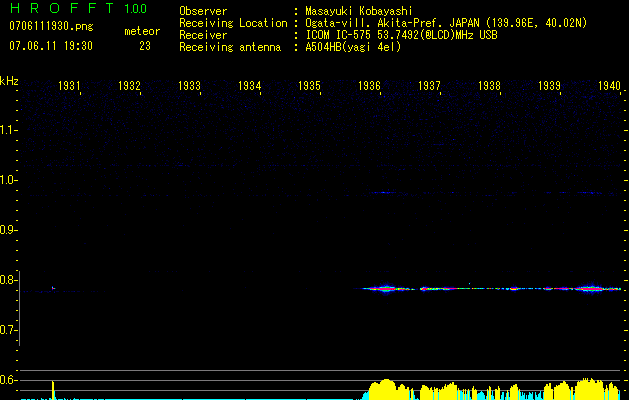Click the small meteor echo near 1931
This screenshot has width=629, height=400.
click(53, 288)
